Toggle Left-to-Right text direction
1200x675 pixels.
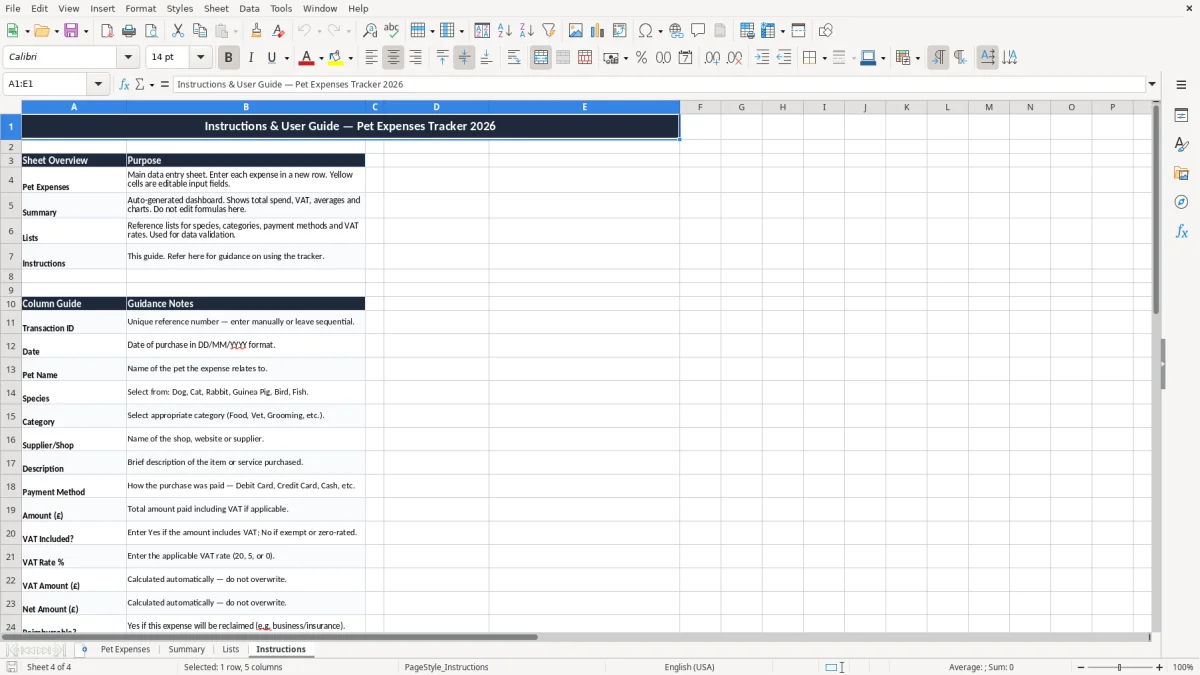[938, 58]
